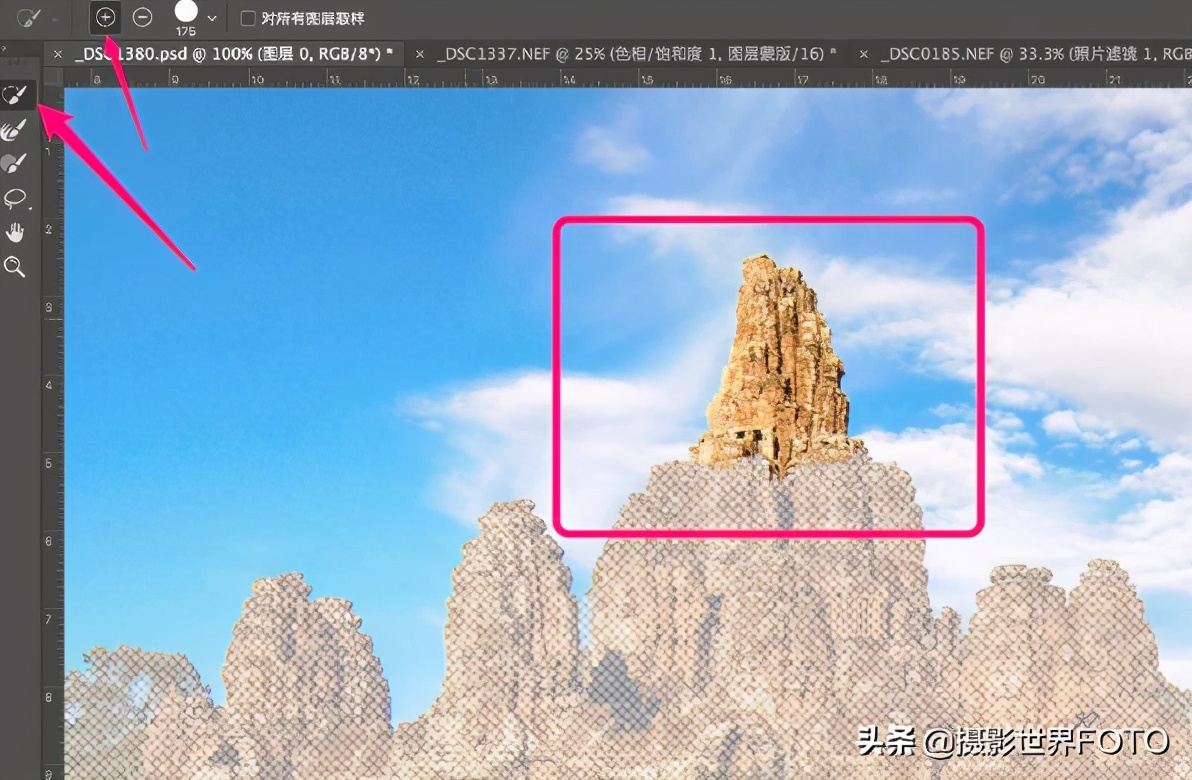Close the _DSC1380.psd tab
Screen dimensions: 1192x780
[58, 54]
